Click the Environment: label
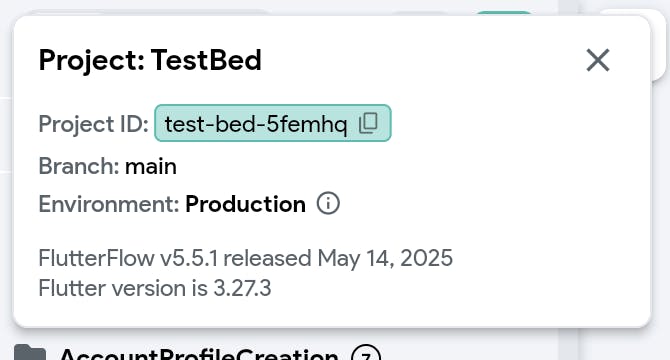 click(109, 204)
